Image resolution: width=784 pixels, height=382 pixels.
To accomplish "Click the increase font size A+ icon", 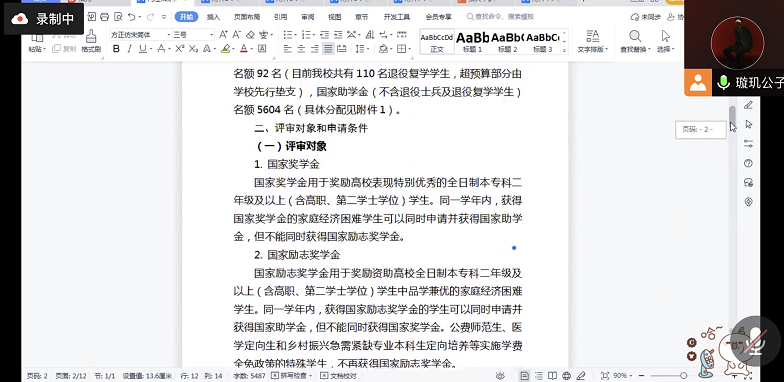I will [223, 34].
